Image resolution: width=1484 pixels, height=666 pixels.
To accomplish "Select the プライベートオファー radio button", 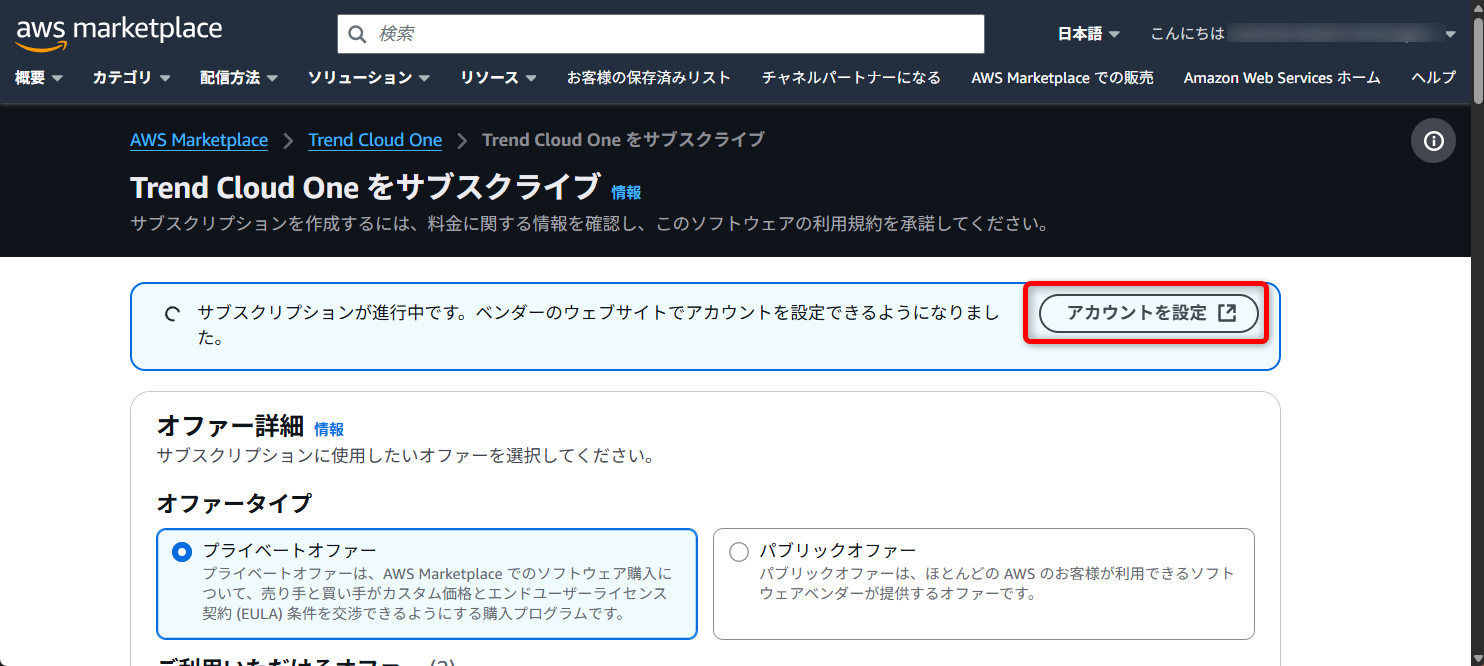I will click(x=182, y=552).
